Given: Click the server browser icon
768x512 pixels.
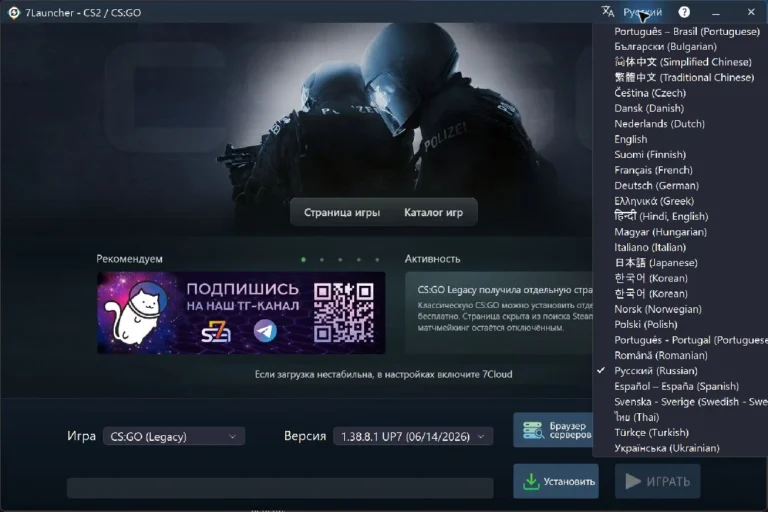Looking at the screenshot, I should click(x=532, y=430).
